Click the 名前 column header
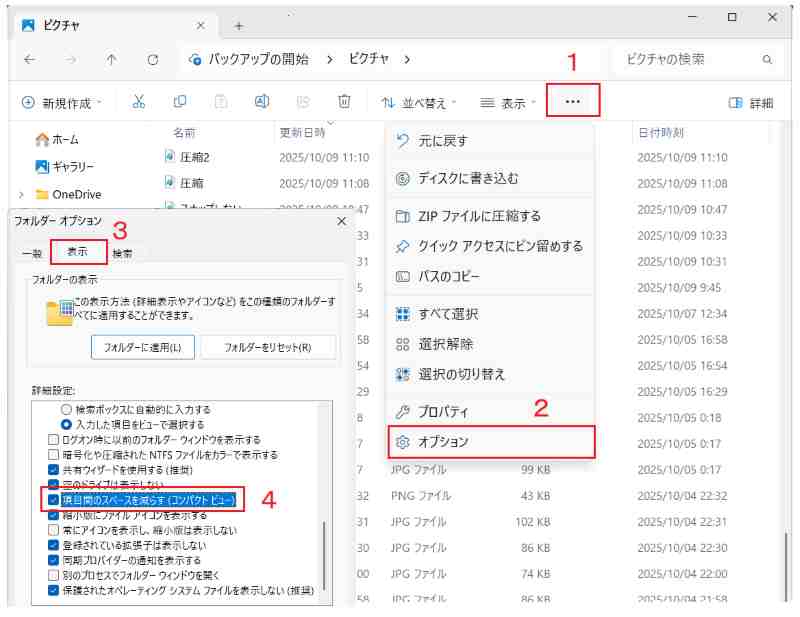 (x=184, y=133)
